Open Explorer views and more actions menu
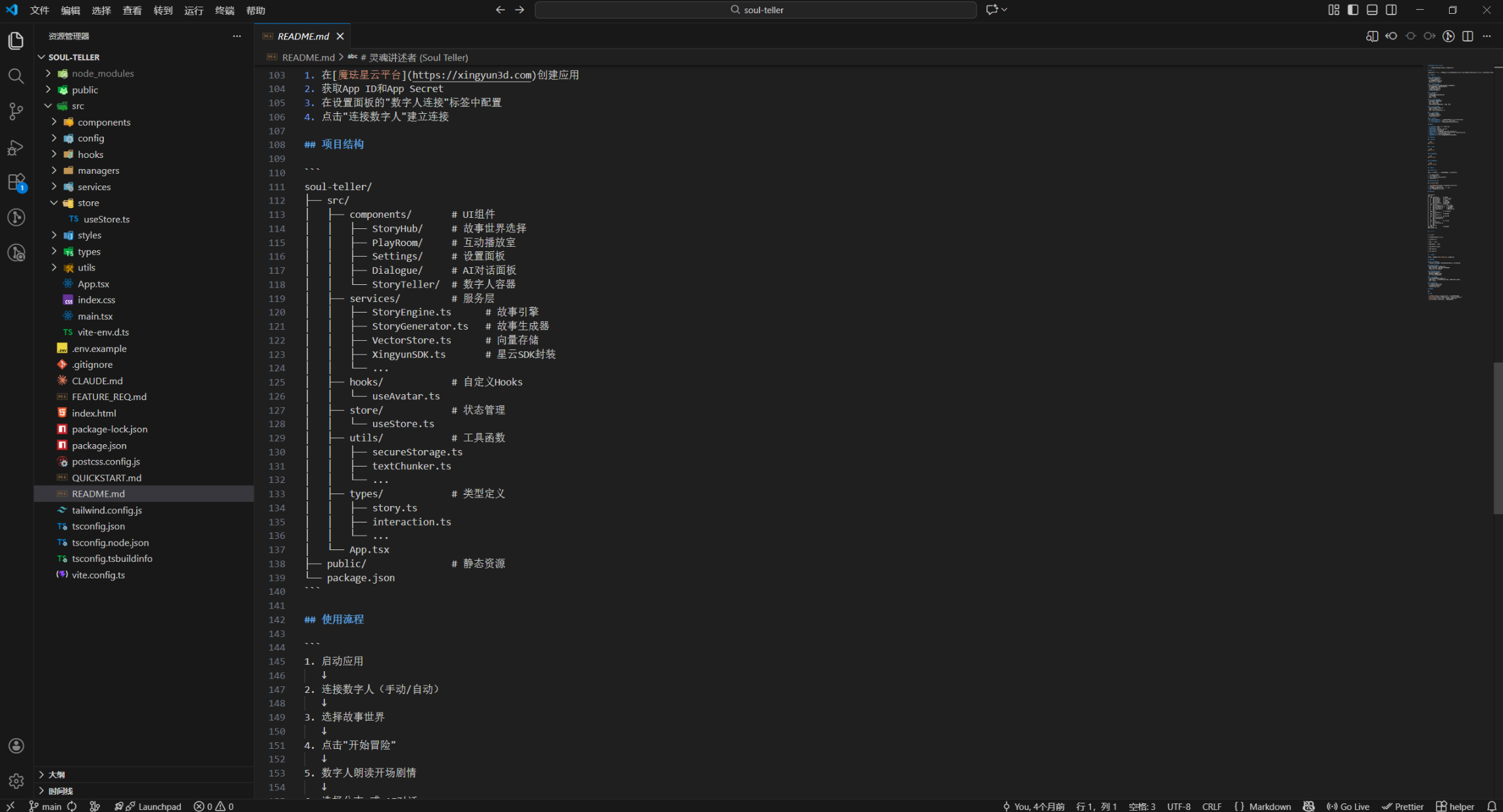Image resolution: width=1503 pixels, height=812 pixels. [x=237, y=36]
